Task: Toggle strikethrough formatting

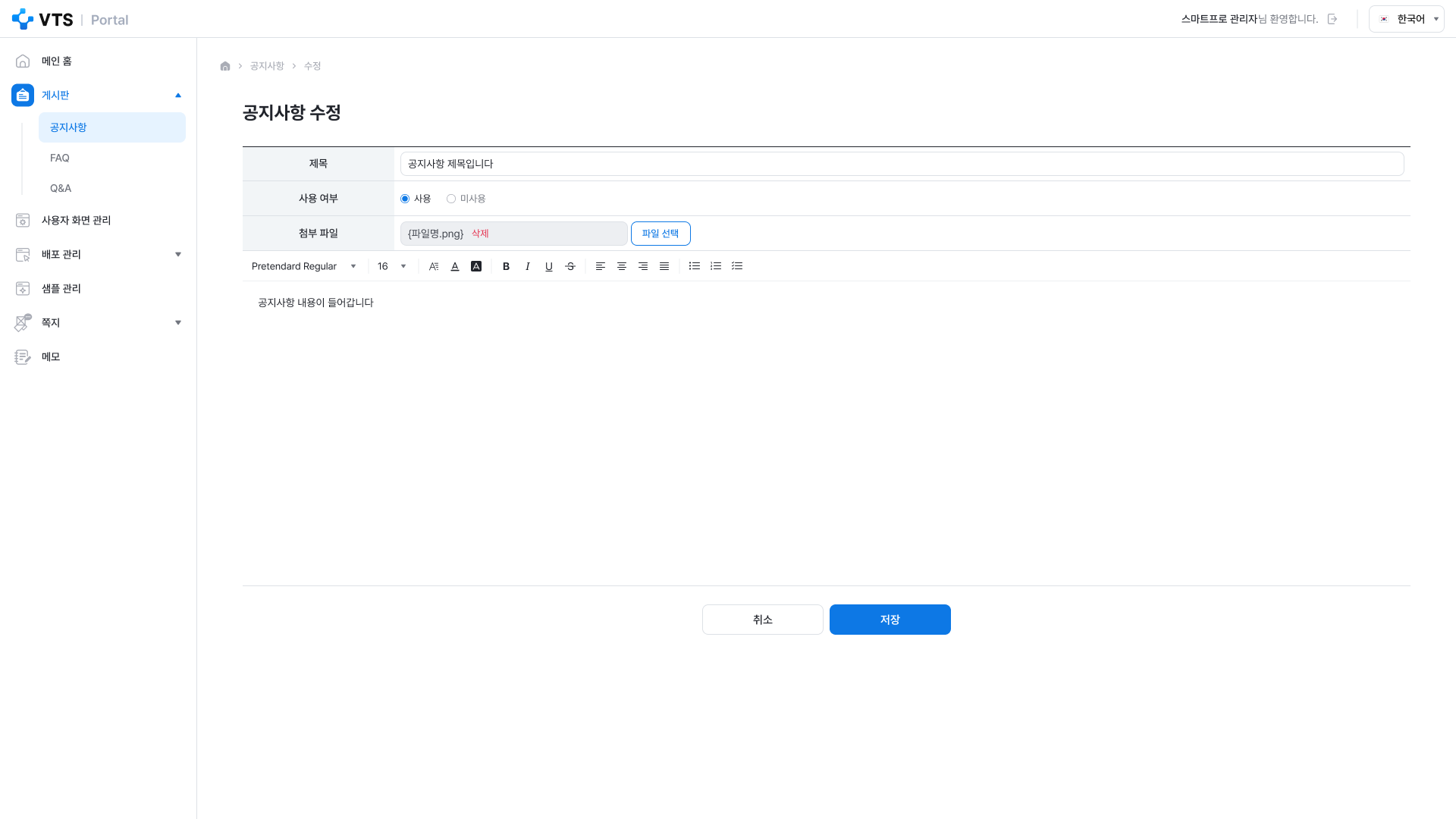Action: click(x=570, y=266)
